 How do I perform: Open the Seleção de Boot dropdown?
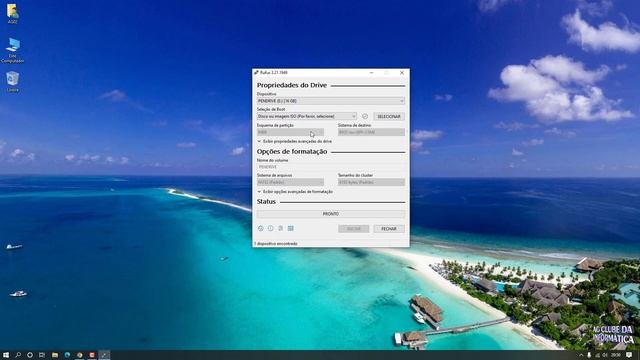[307, 116]
